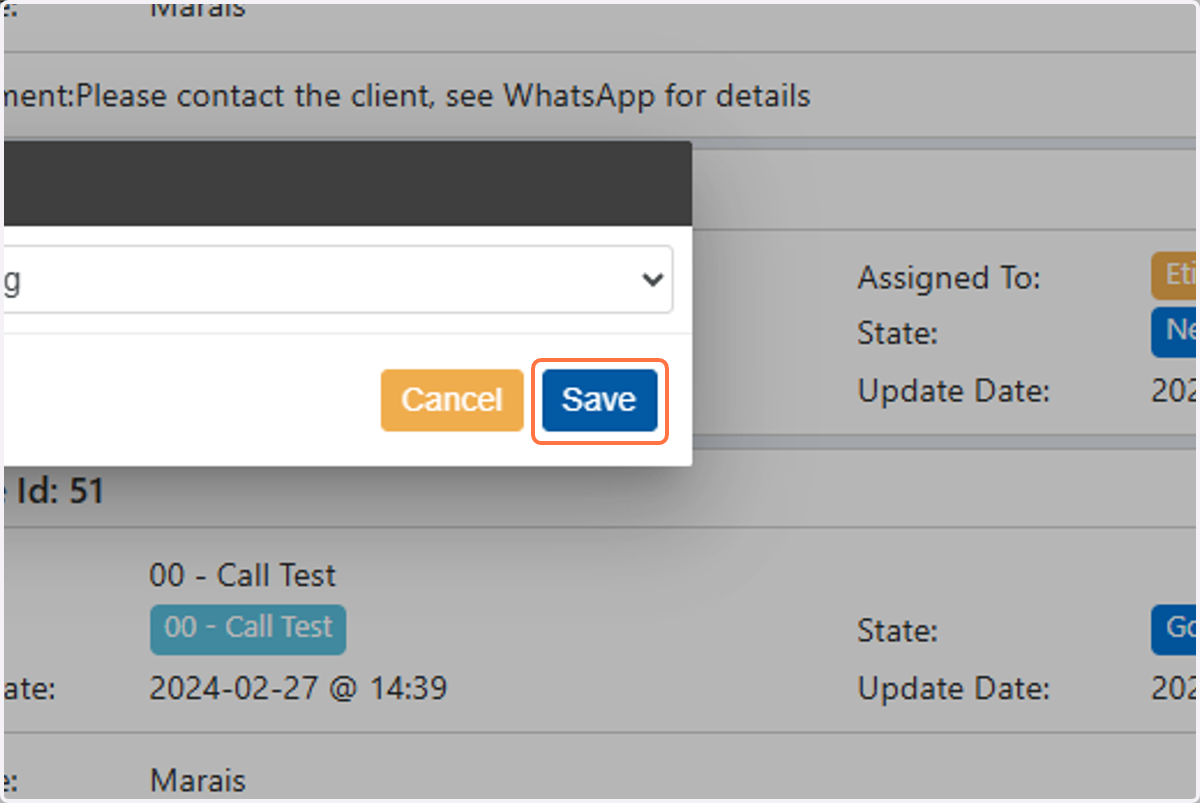Viewport: 1200px width, 803px height.
Task: Click the teal '00 - Call Test' badge
Action: (248, 628)
